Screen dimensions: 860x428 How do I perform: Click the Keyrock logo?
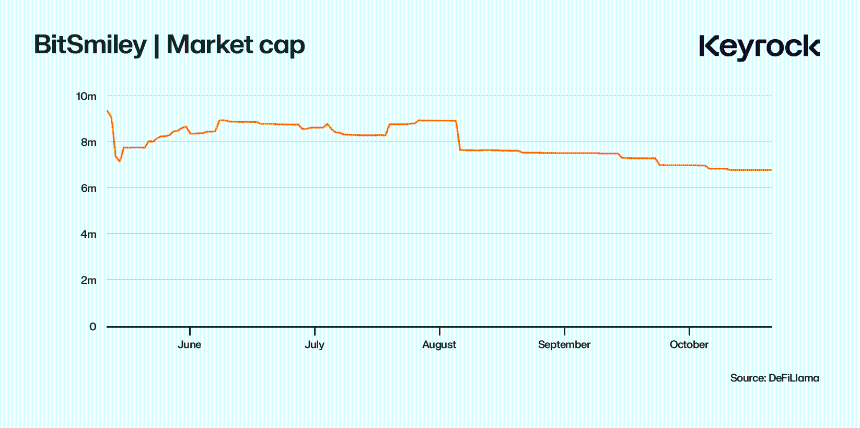[760, 46]
